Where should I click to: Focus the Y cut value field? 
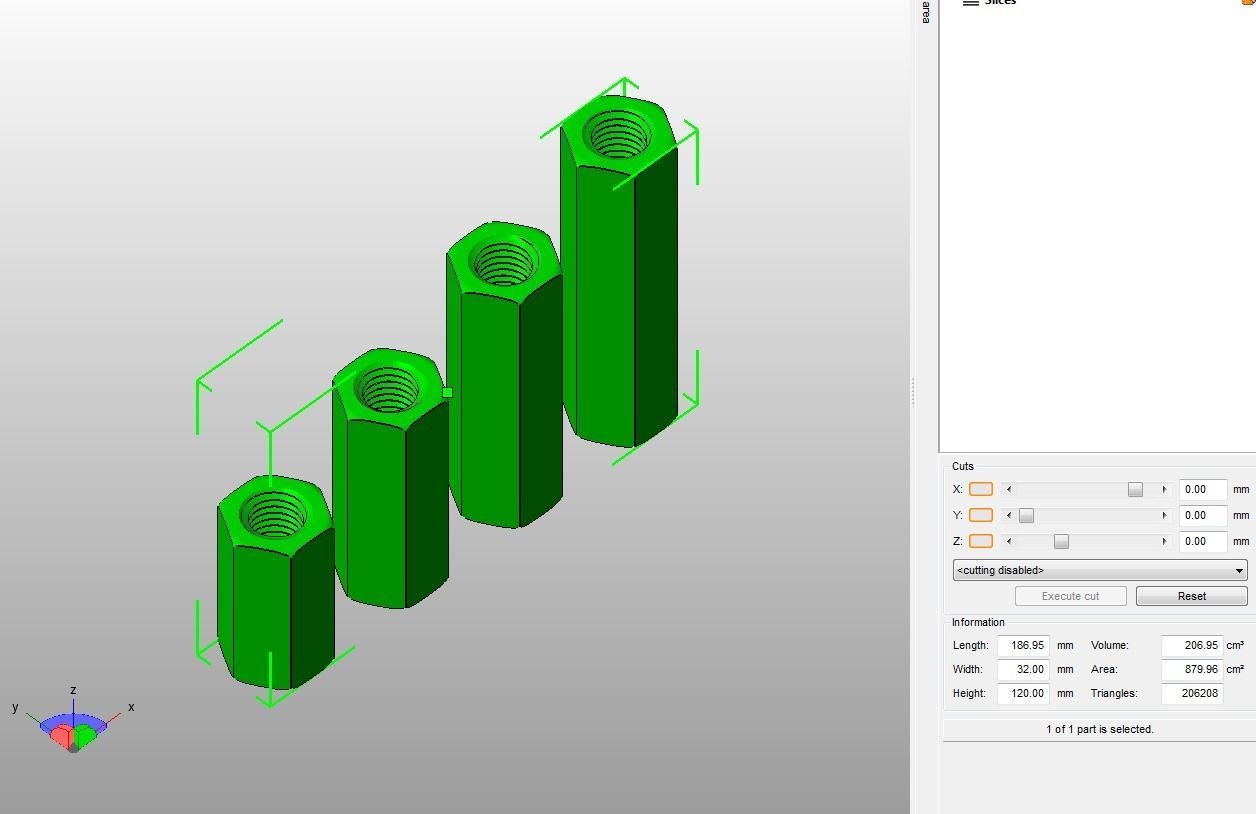point(1203,515)
